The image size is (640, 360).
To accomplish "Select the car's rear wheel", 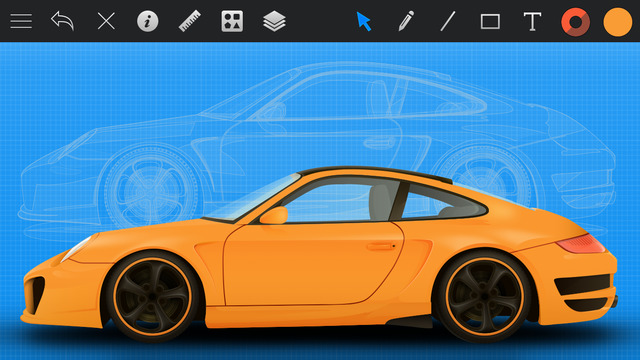I will (x=484, y=297).
